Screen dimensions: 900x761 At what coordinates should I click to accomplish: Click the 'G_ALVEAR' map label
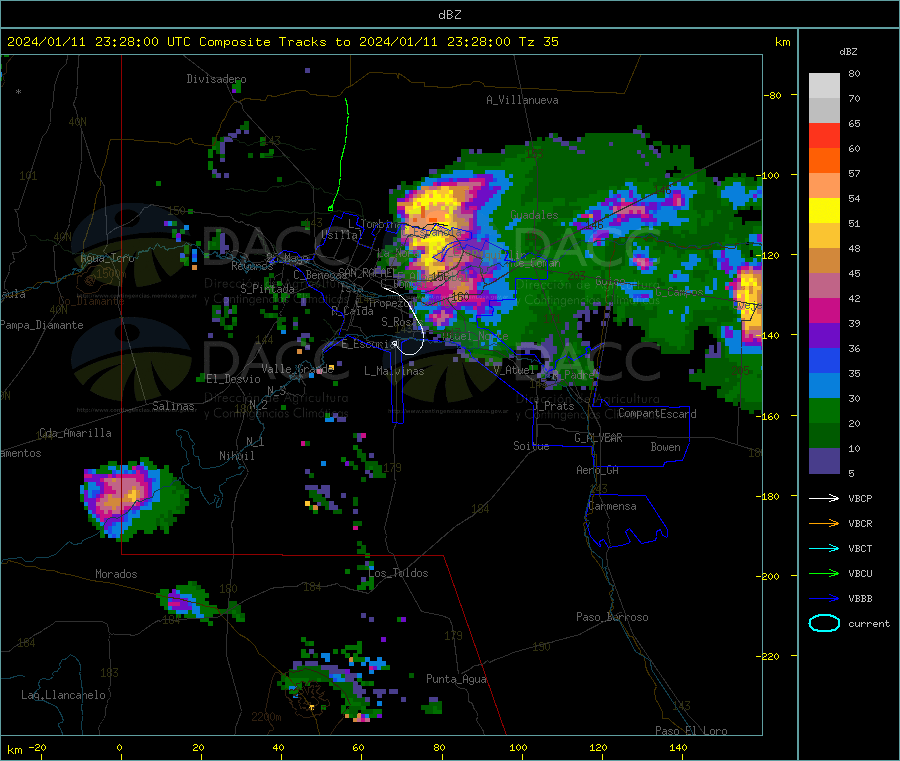pyautogui.click(x=598, y=438)
